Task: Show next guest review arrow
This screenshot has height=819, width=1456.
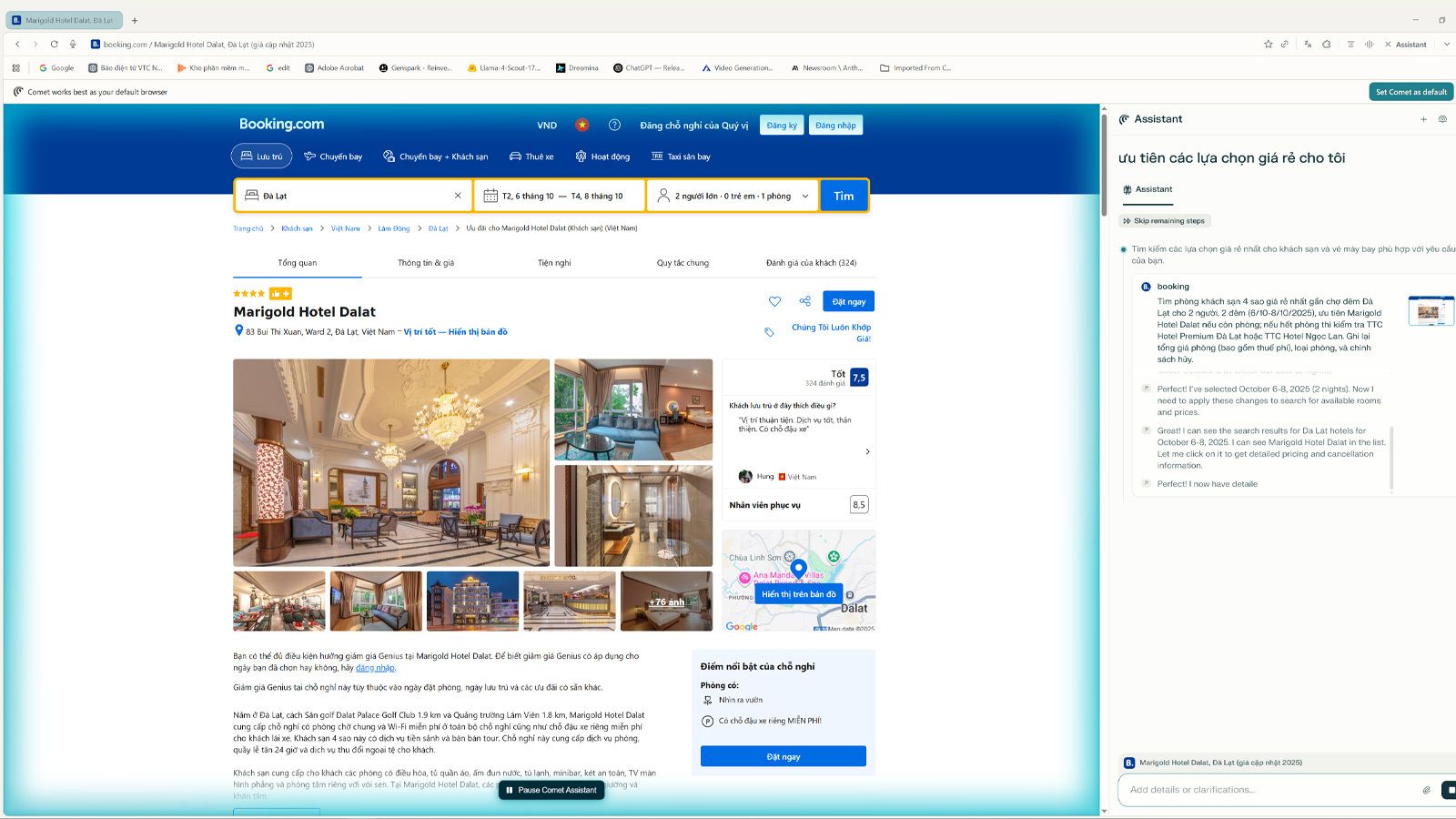Action: point(867,451)
